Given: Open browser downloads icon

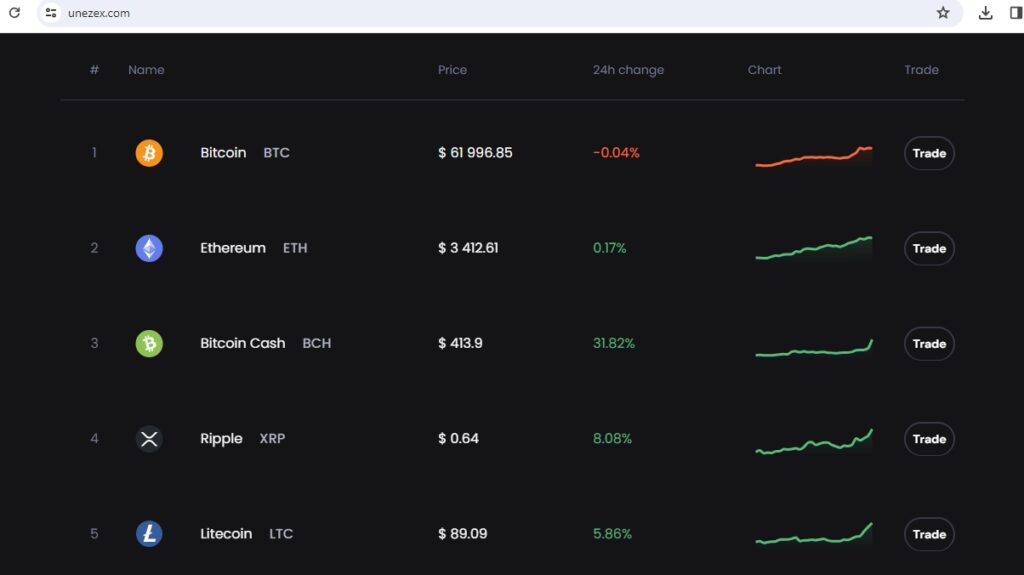Looking at the screenshot, I should tap(985, 12).
